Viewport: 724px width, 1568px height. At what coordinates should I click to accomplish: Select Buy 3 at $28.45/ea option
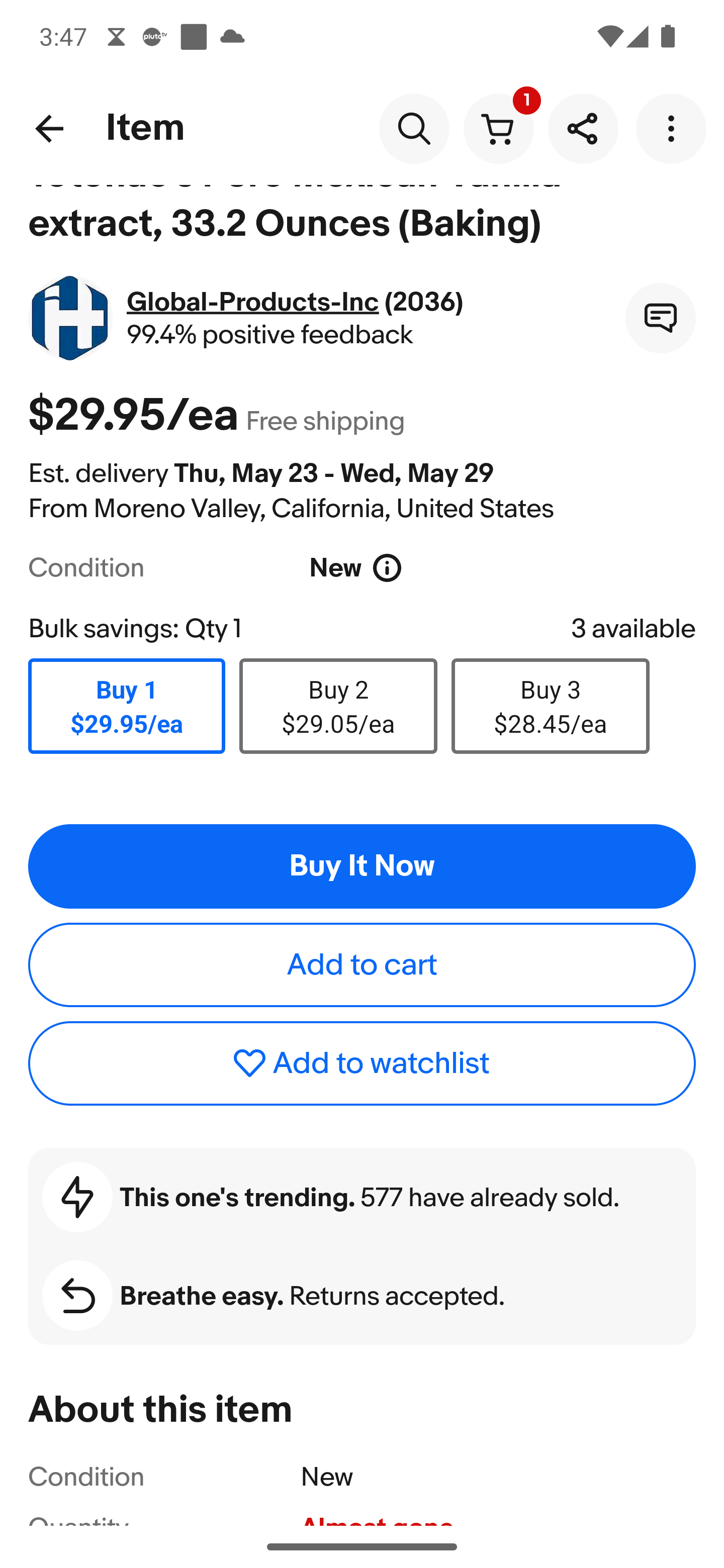550,706
